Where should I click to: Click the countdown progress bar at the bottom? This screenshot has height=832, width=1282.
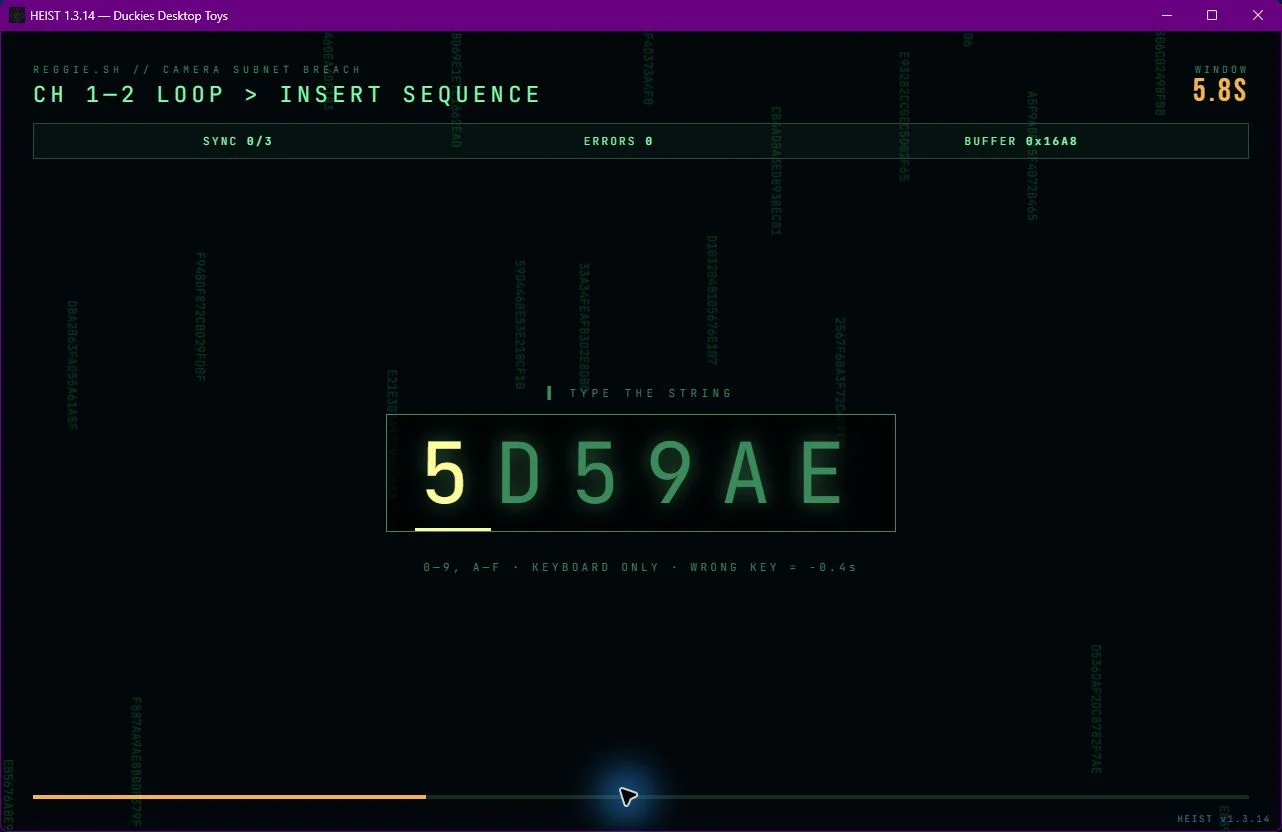tap(640, 797)
